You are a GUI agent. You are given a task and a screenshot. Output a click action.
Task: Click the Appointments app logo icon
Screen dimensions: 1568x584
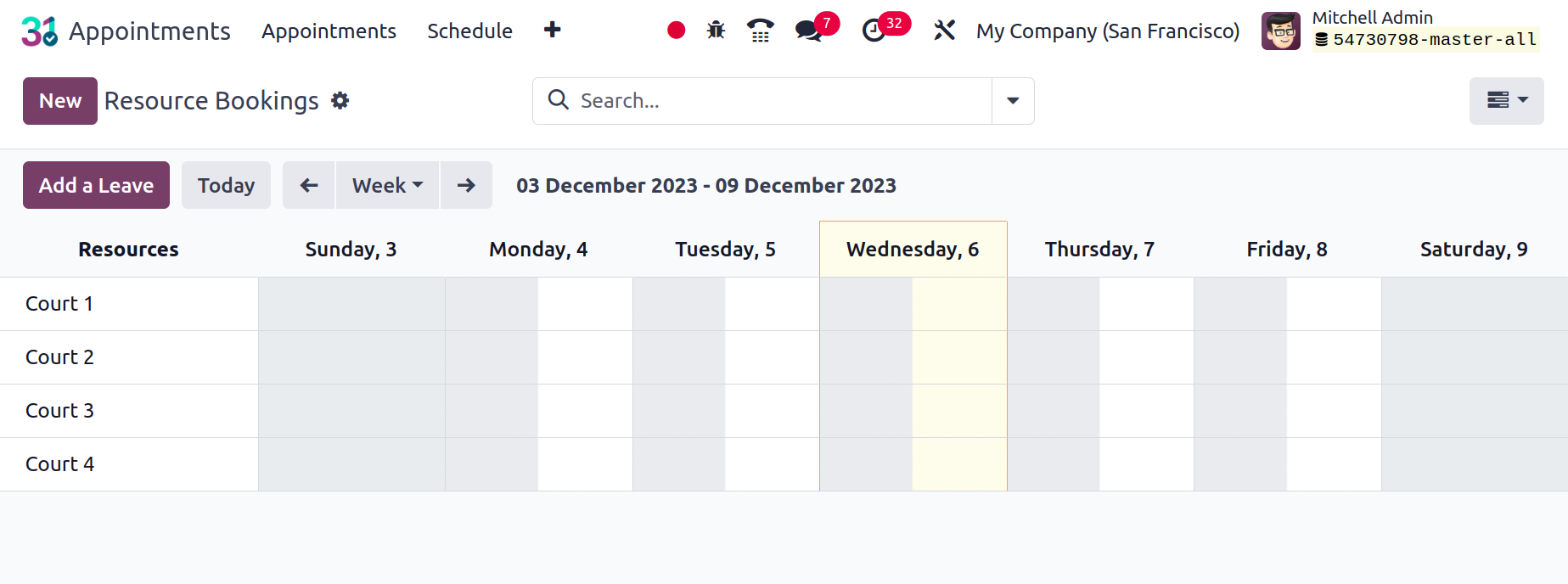click(40, 31)
